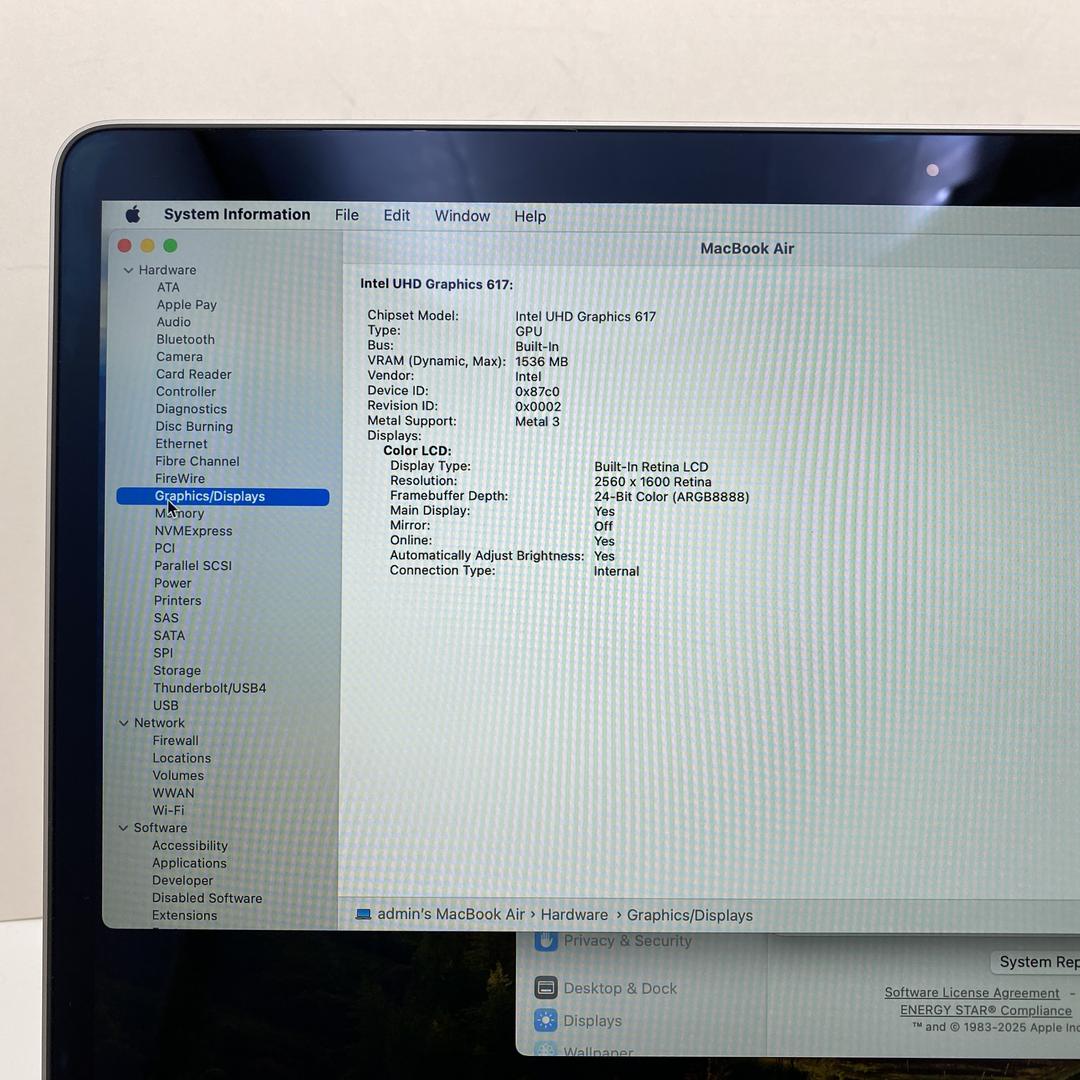
Task: Select Fibre Channel in the sidebar
Action: click(x=197, y=461)
